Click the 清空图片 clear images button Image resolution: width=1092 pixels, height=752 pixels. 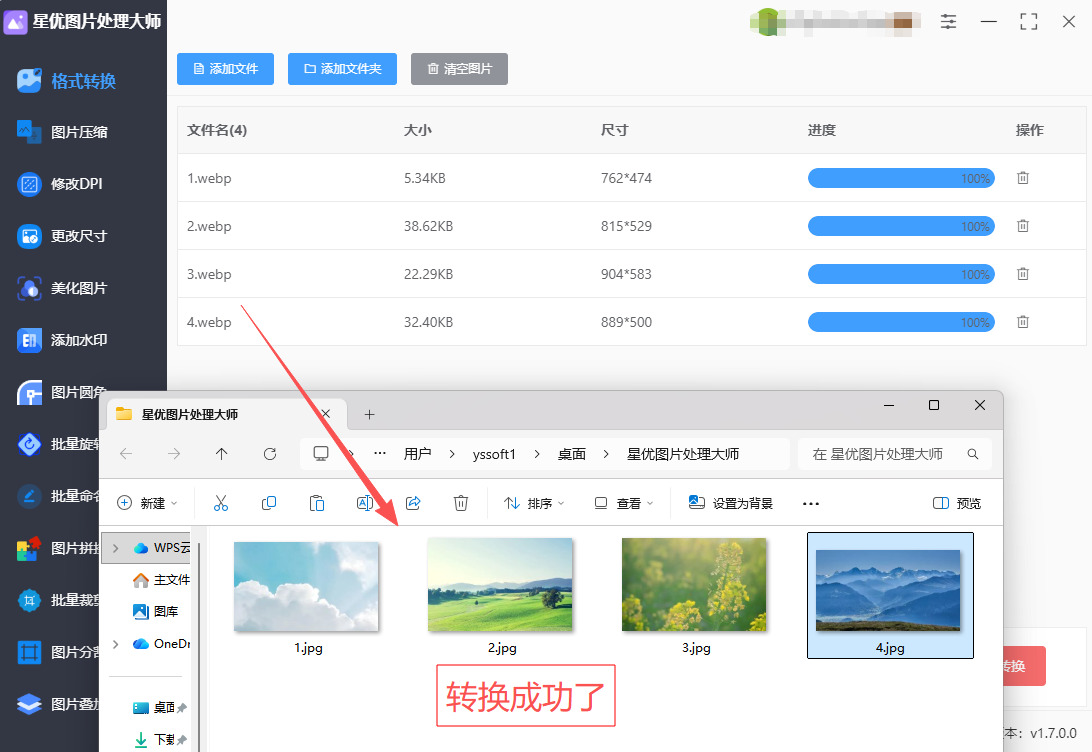click(459, 69)
